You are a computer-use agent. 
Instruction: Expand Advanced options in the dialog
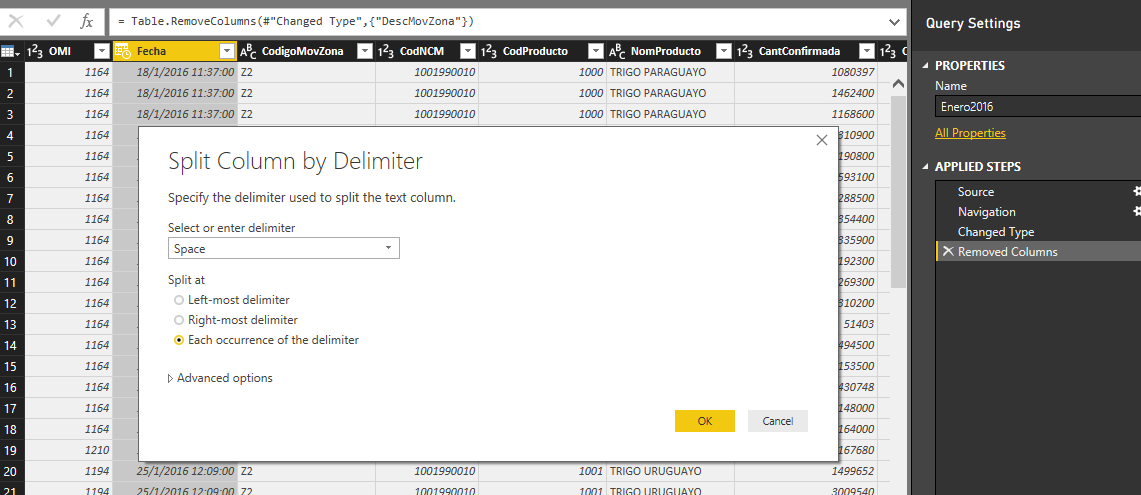click(x=220, y=378)
